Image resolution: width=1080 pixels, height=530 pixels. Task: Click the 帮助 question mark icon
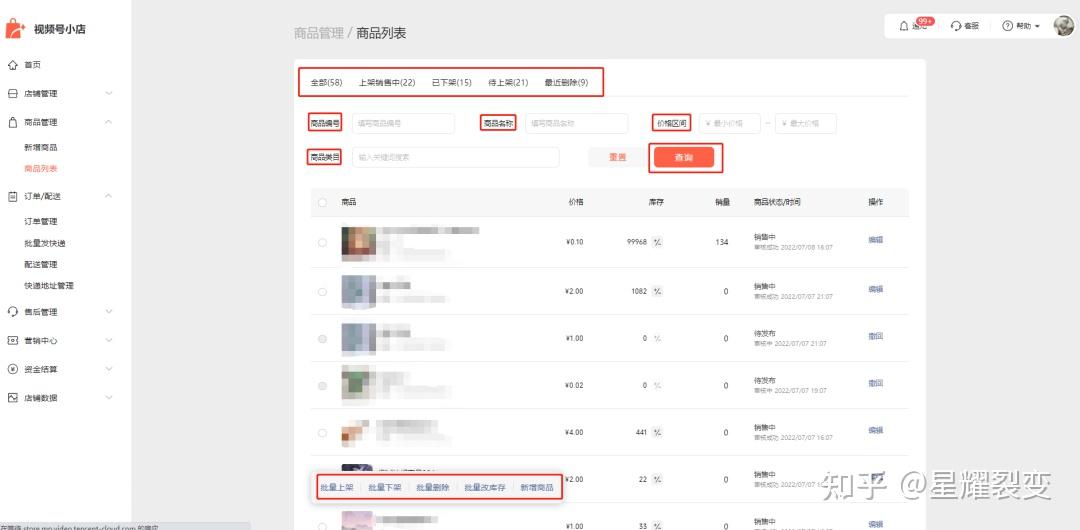tap(1008, 26)
